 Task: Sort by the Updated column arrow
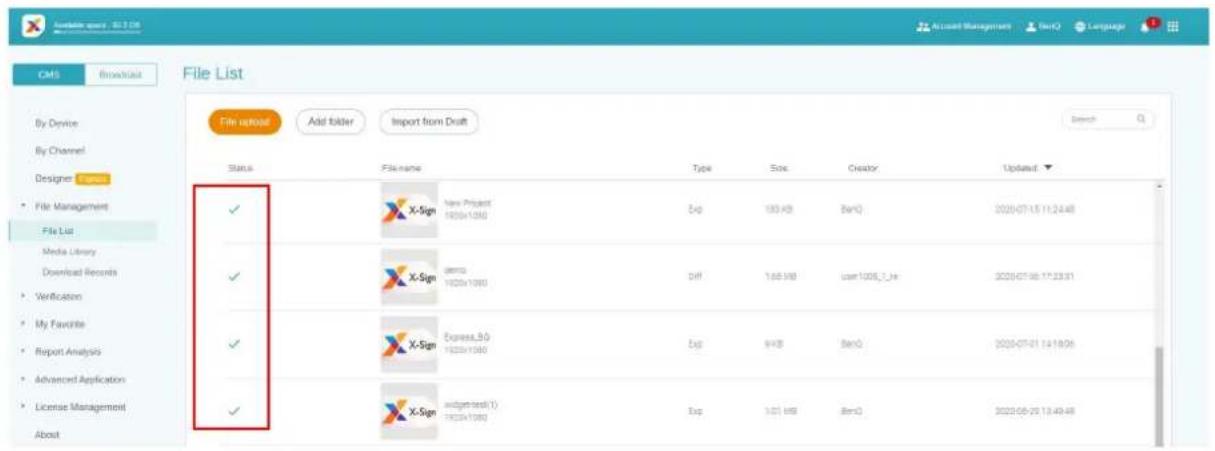point(1049,169)
